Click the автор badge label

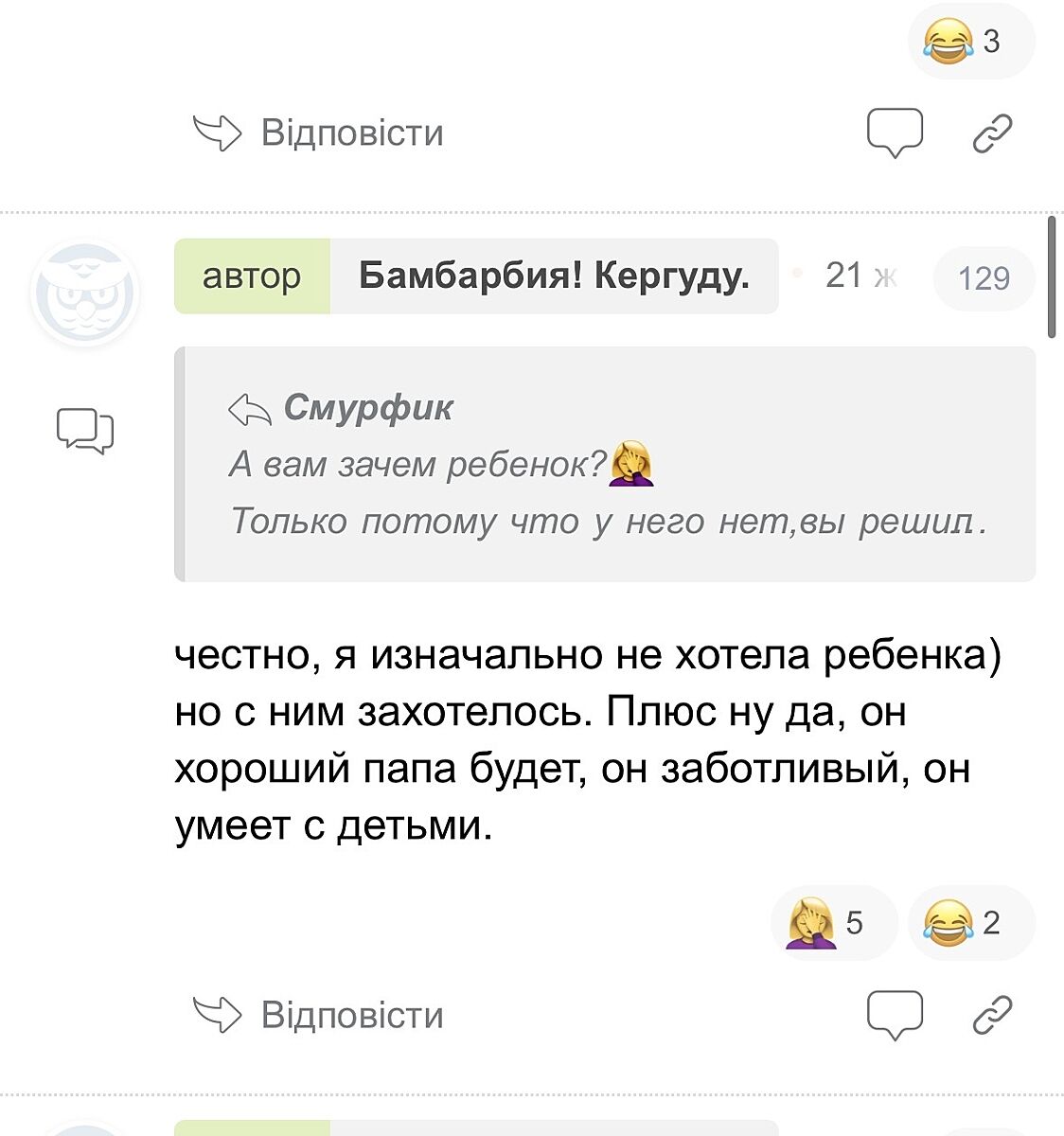(x=252, y=276)
